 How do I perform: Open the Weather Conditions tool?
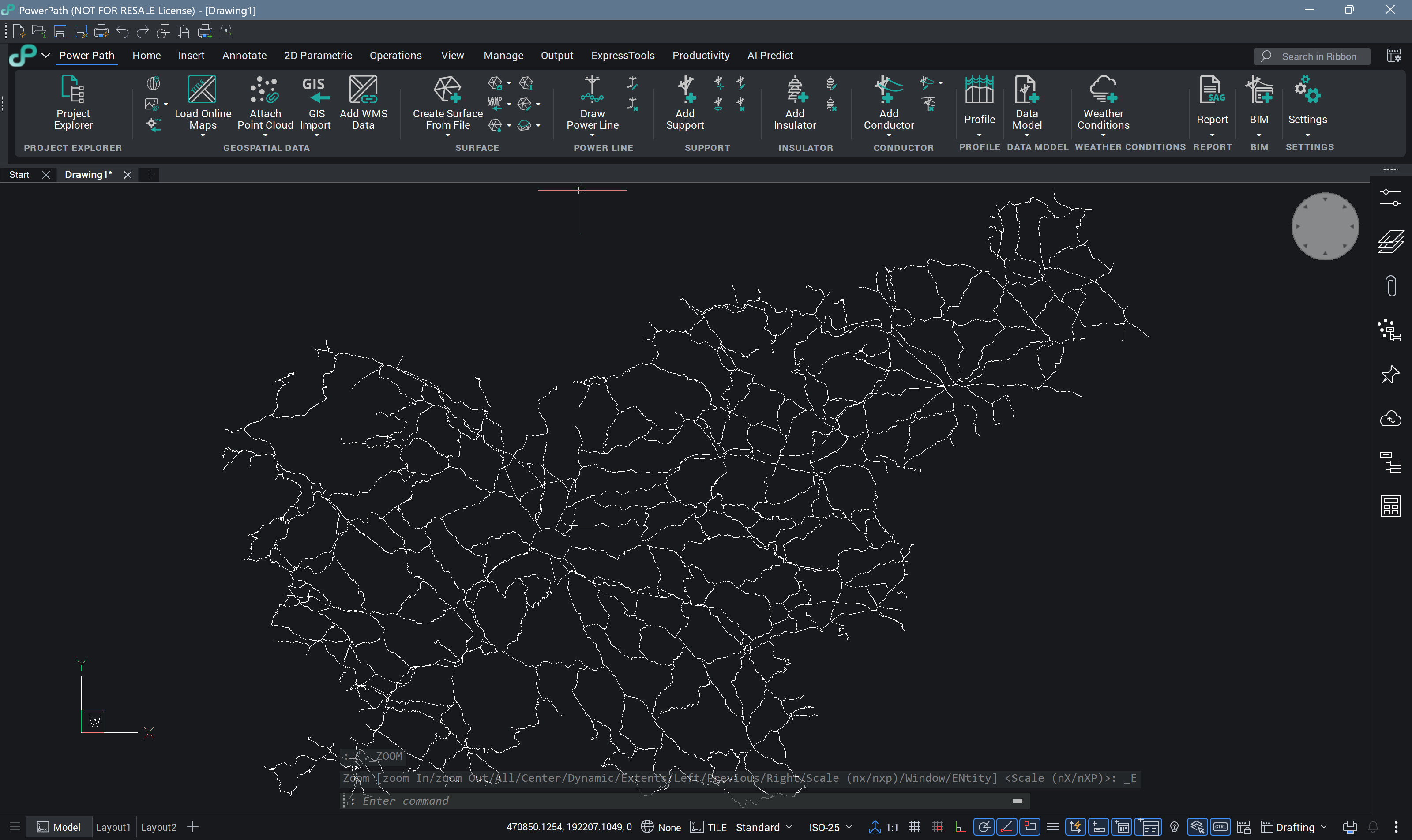pos(1102,104)
